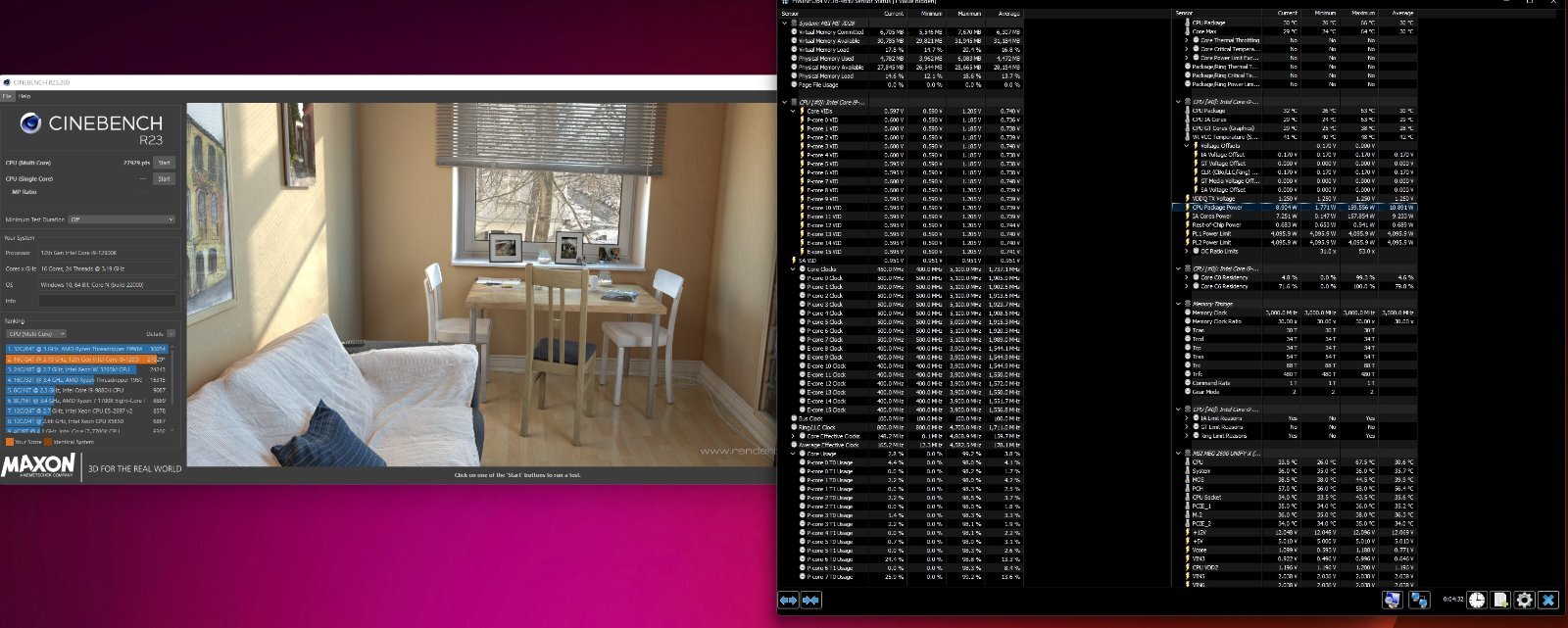Open the CPU (Multi Core) ranking dropdown
The image size is (1568, 628).
click(x=36, y=334)
